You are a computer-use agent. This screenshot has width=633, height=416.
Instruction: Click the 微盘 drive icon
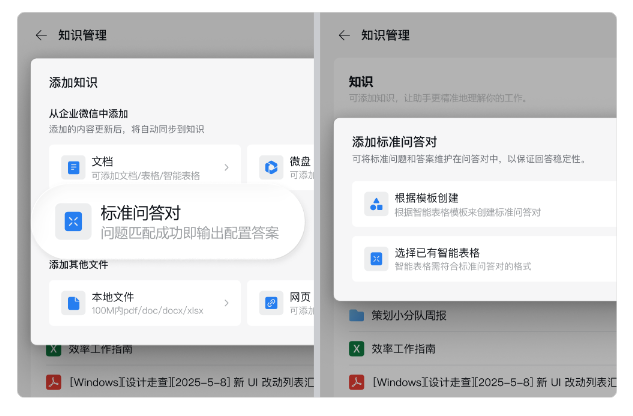coord(270,168)
